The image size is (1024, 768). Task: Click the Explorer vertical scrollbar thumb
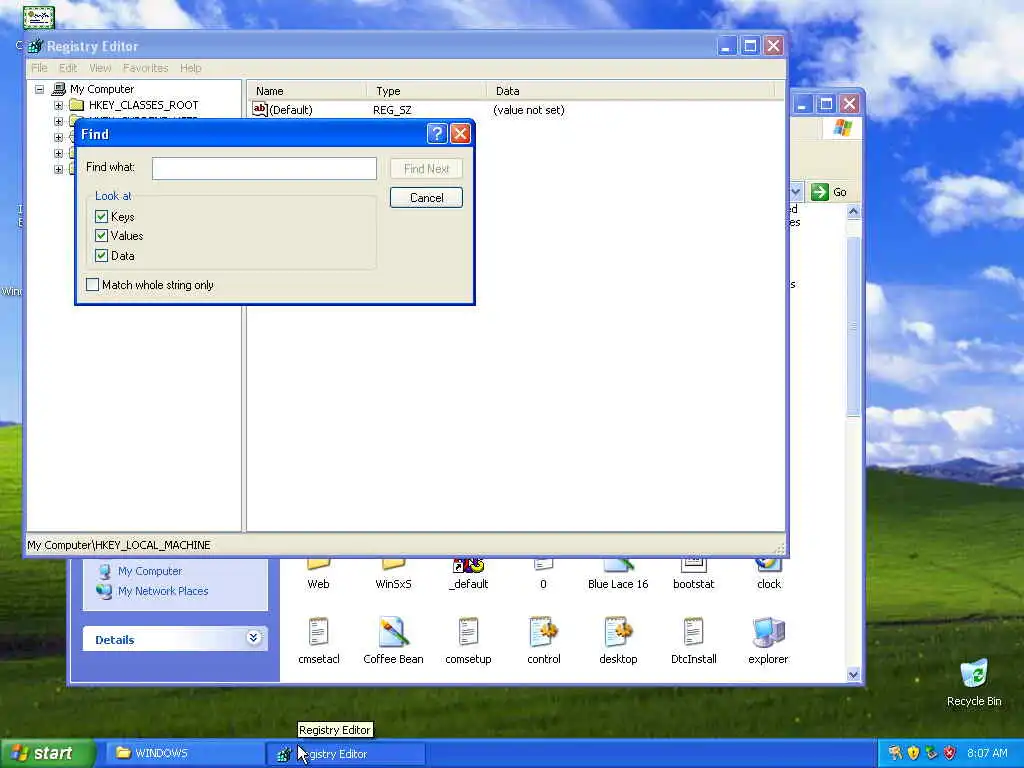(x=854, y=326)
